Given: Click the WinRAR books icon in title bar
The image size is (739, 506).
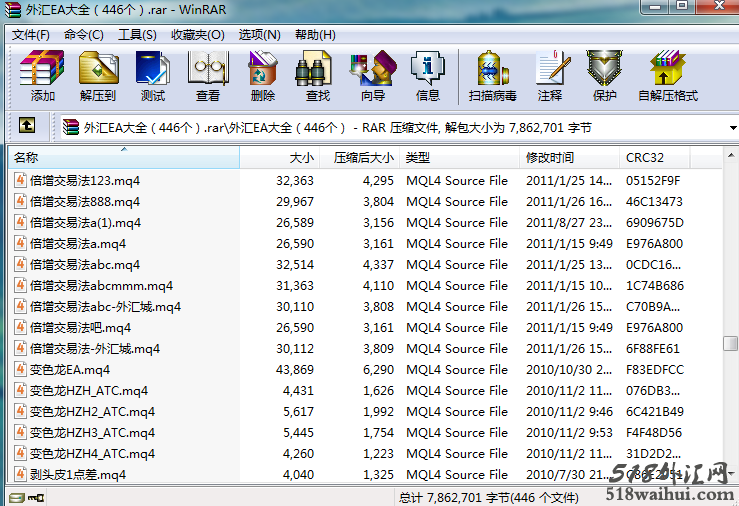Looking at the screenshot, I should (x=13, y=9).
